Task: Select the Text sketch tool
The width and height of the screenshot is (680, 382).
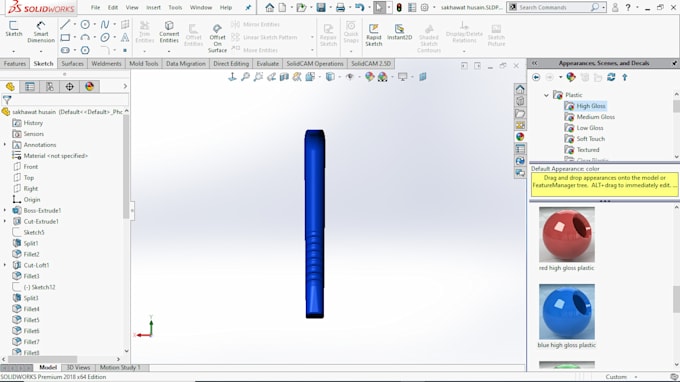Action: (125, 37)
